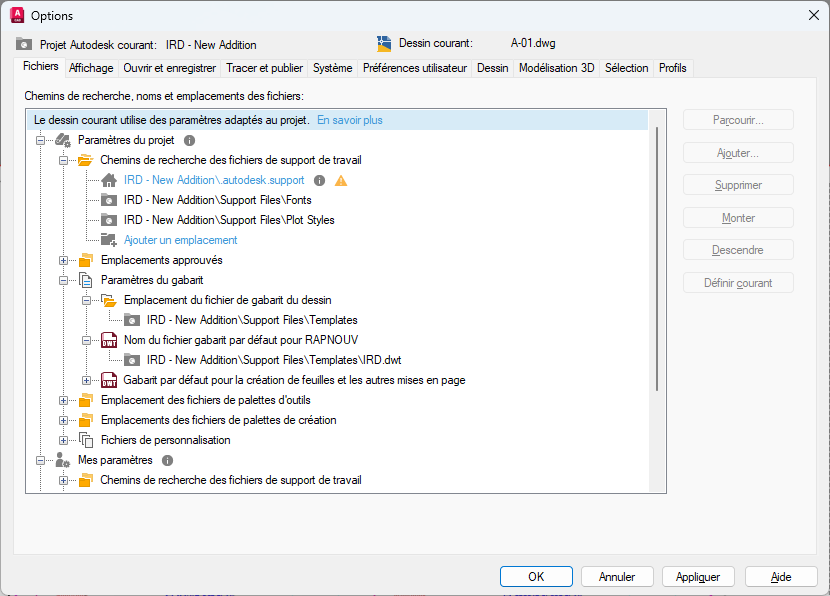Click the Appliquer button
This screenshot has height=596, width=830.
(698, 576)
